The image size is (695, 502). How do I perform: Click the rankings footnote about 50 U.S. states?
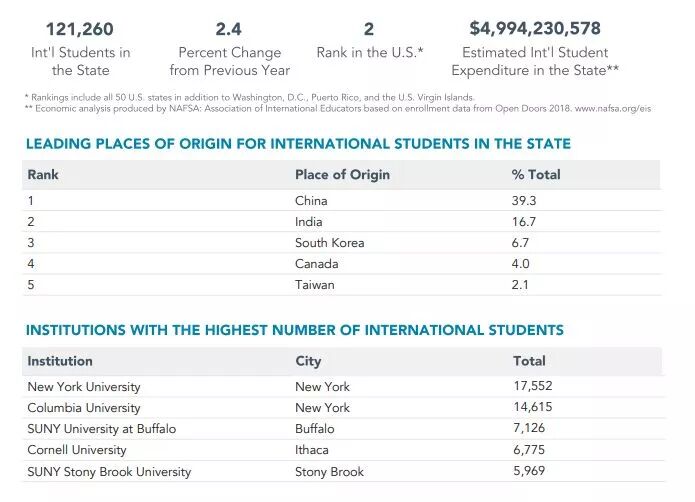(250, 97)
